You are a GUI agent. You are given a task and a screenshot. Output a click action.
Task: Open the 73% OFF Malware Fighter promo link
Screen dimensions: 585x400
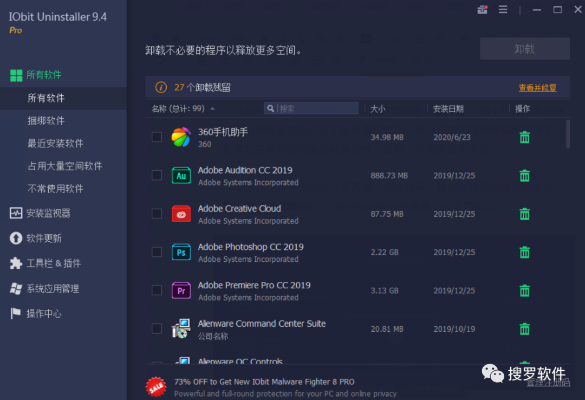point(264,382)
